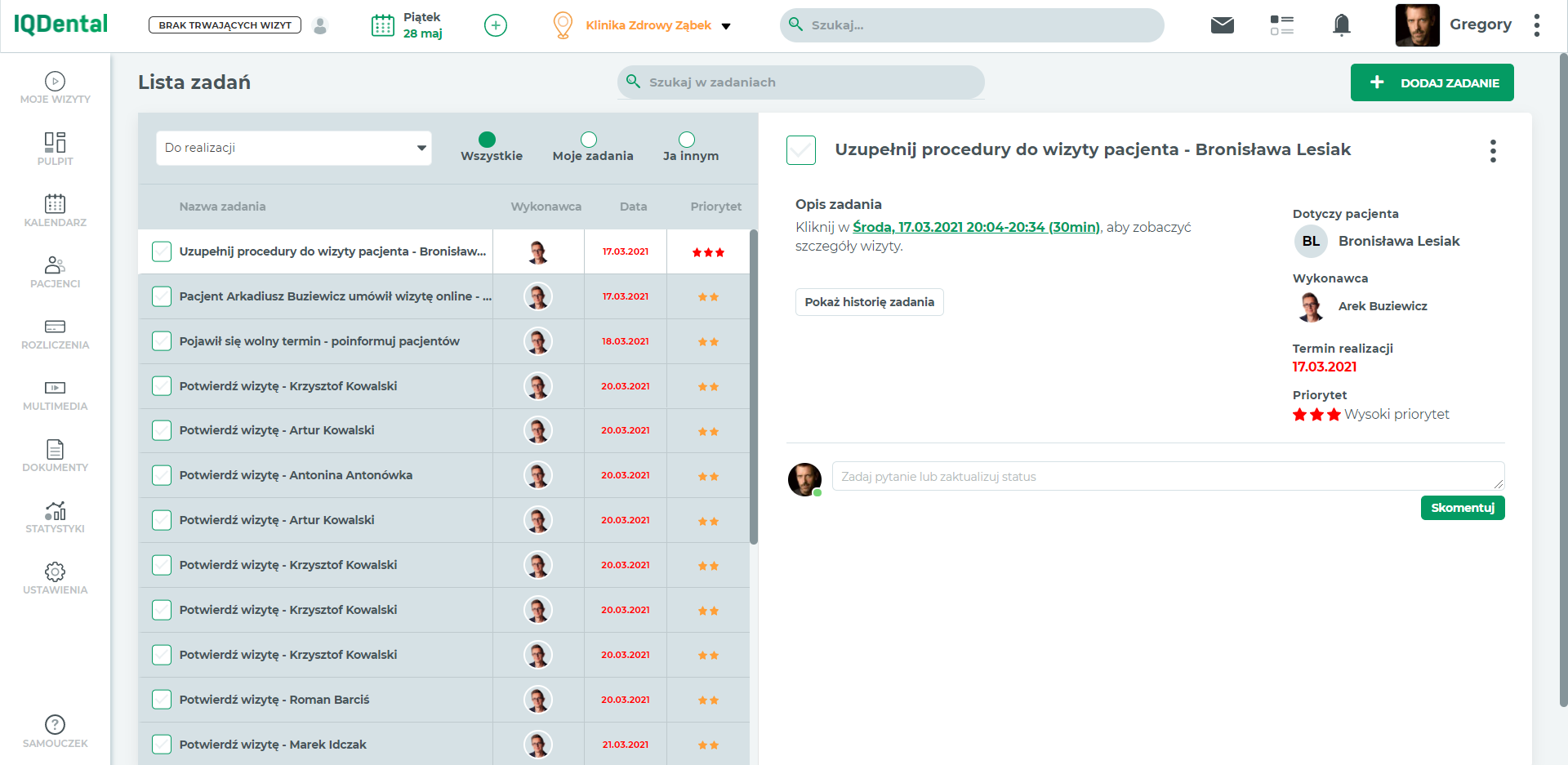Screen dimensions: 1568x765
Task: Click the BL patient initials badge
Action: point(1311,241)
